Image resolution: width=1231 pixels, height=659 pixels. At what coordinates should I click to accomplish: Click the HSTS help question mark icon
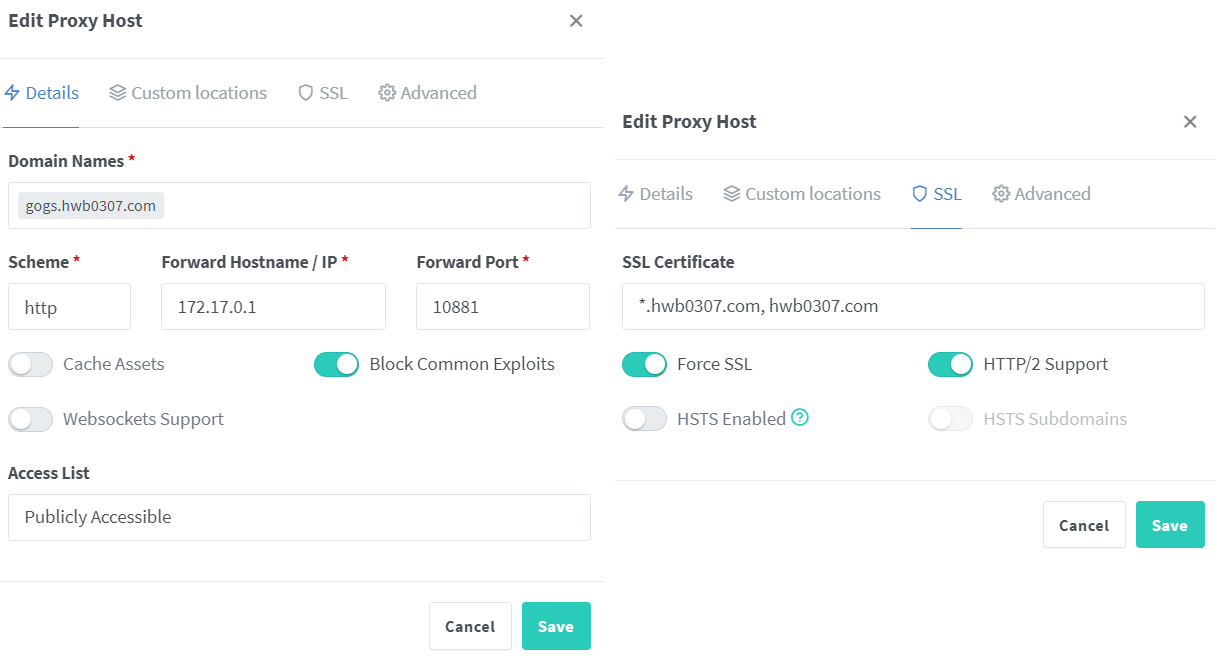click(x=800, y=418)
